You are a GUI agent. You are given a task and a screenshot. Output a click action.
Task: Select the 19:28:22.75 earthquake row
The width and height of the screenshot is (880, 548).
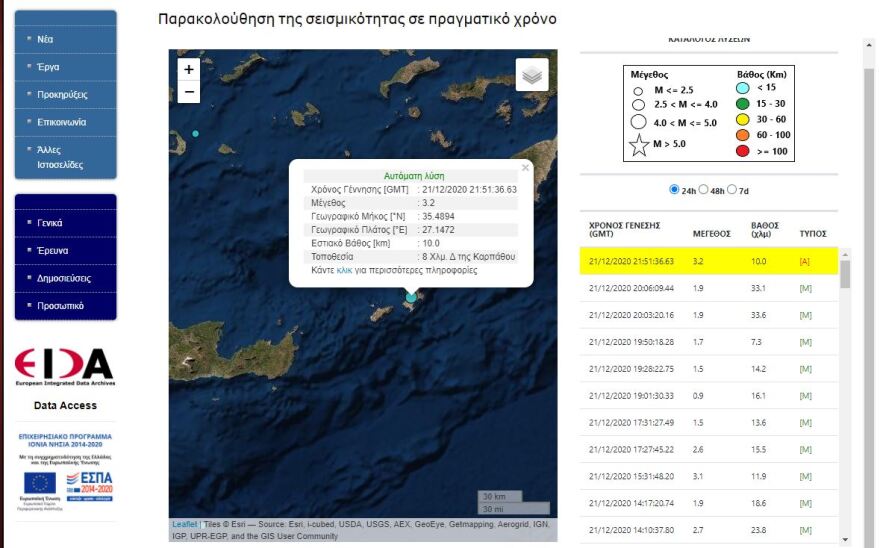708,369
